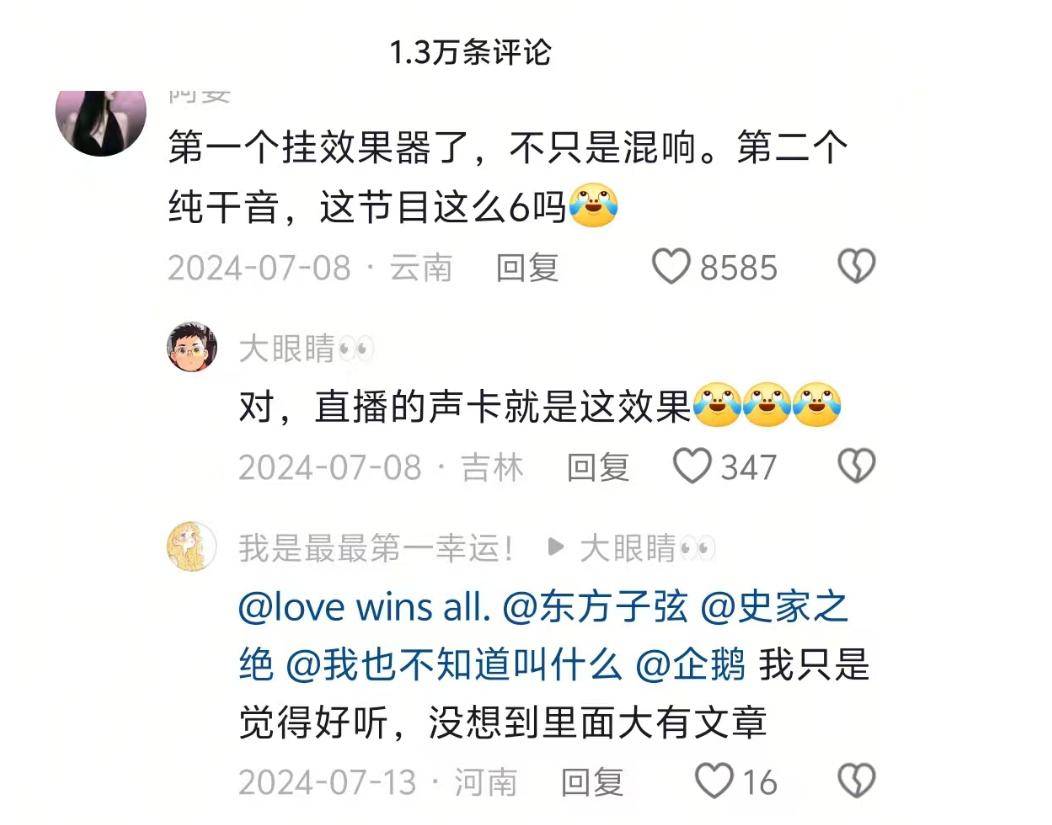Reply to the 2024-07-13 河南 comment
This screenshot has height=825, width=1052.
(x=592, y=783)
